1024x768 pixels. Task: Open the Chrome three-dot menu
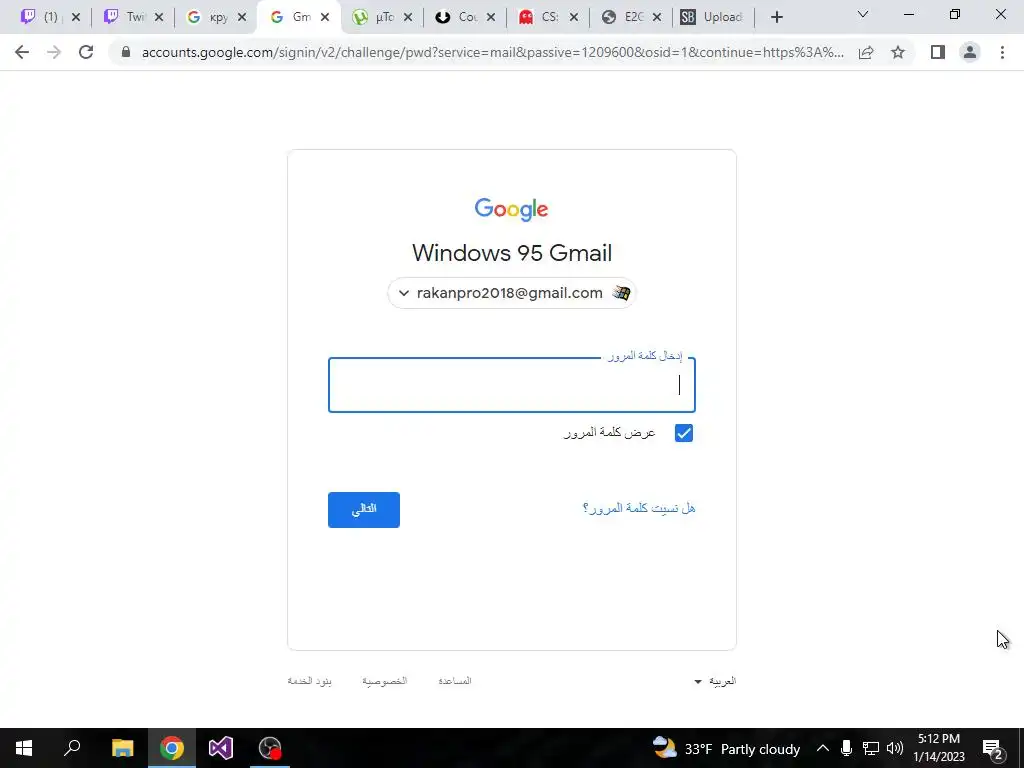pyautogui.click(x=1002, y=52)
